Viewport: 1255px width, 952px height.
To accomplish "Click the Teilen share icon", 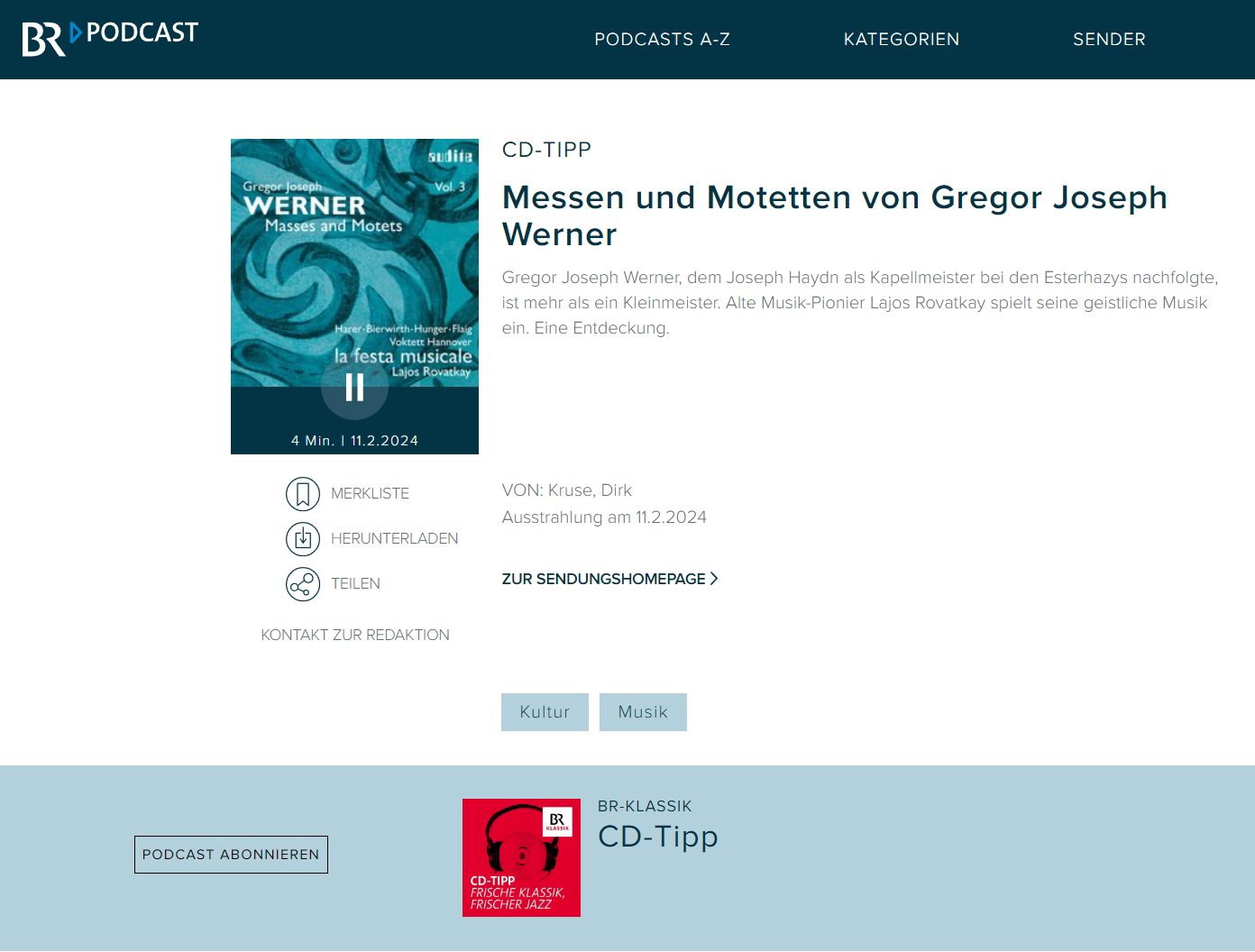I will [x=303, y=584].
